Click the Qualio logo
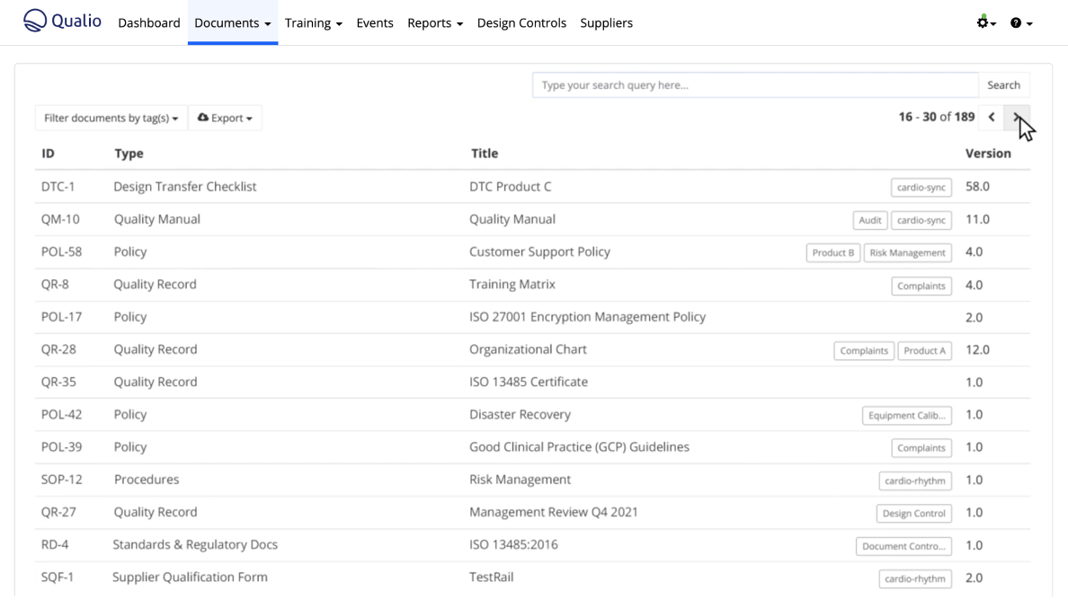 (62, 21)
